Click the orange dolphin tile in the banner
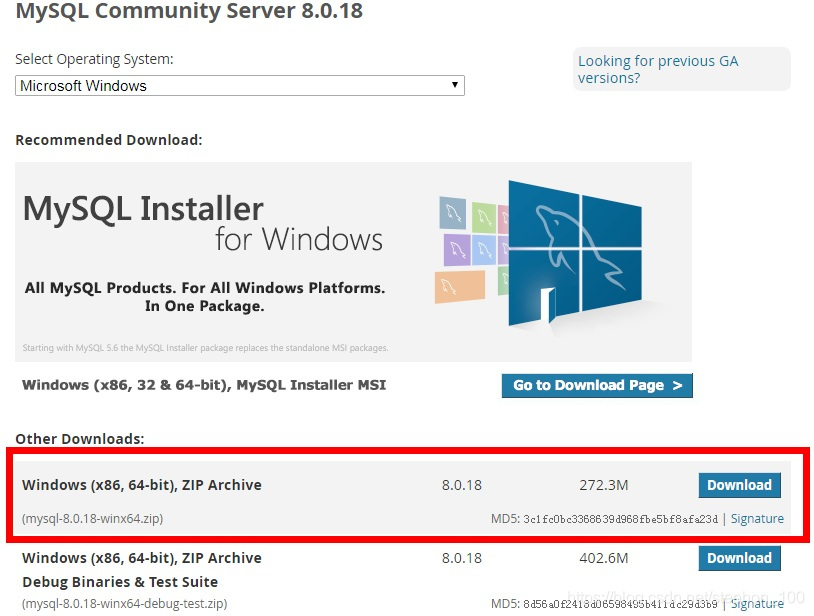Image resolution: width=814 pixels, height=616 pixels. tap(459, 286)
